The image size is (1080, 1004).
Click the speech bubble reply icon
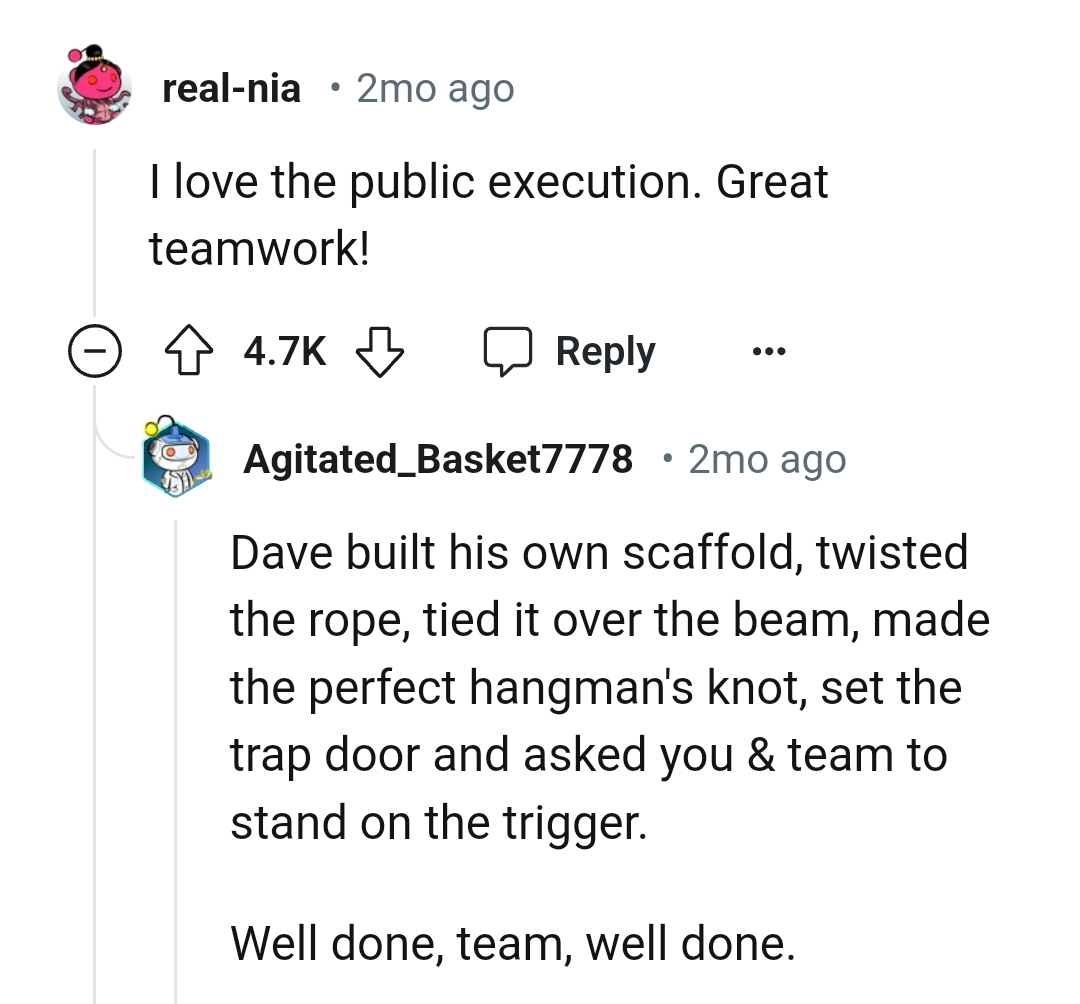[x=510, y=351]
